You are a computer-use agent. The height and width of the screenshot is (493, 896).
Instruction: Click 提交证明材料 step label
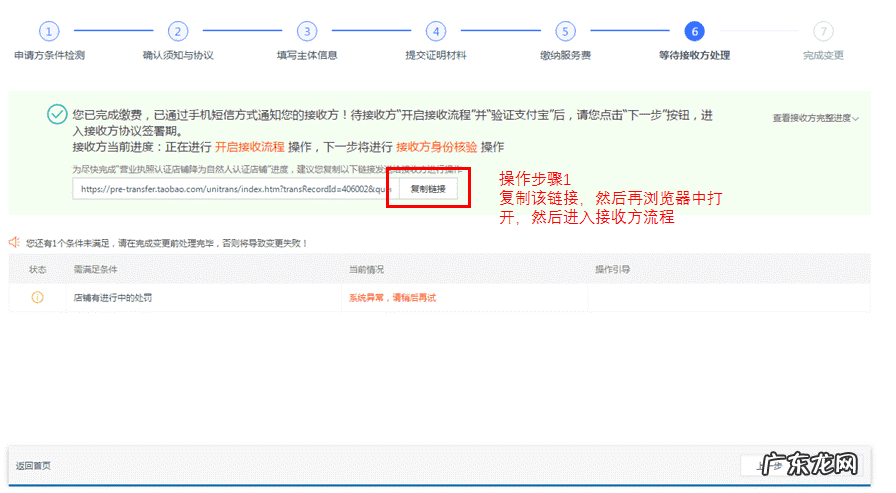436,55
